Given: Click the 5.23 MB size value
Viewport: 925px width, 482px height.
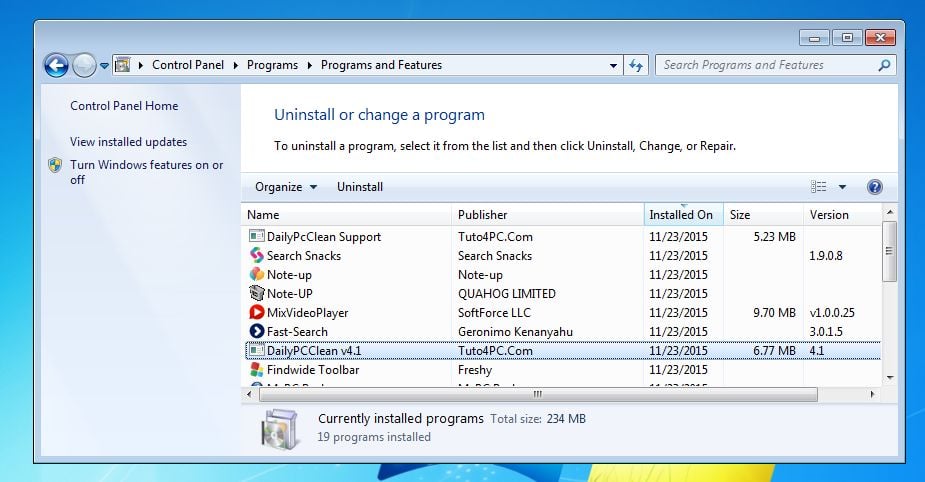Looking at the screenshot, I should click(x=774, y=237).
